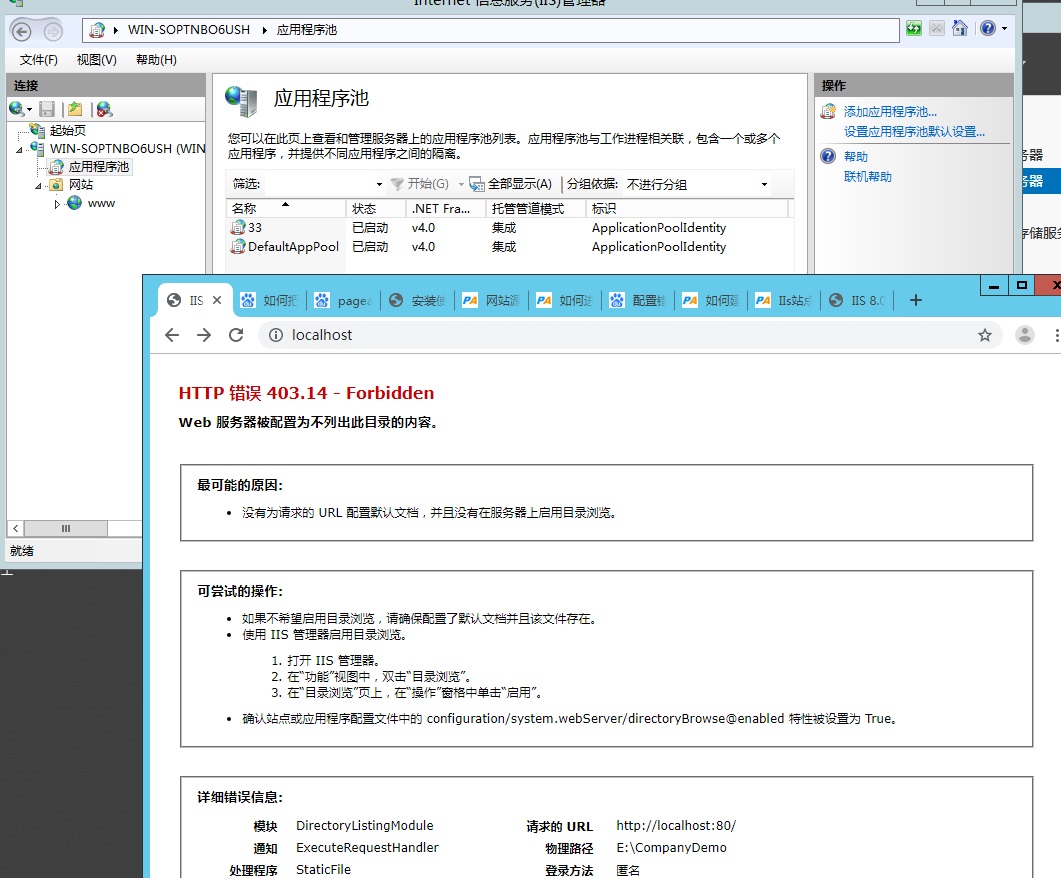The width and height of the screenshot is (1061, 878).
Task: Reload the localhost page in browser
Action: [x=236, y=335]
